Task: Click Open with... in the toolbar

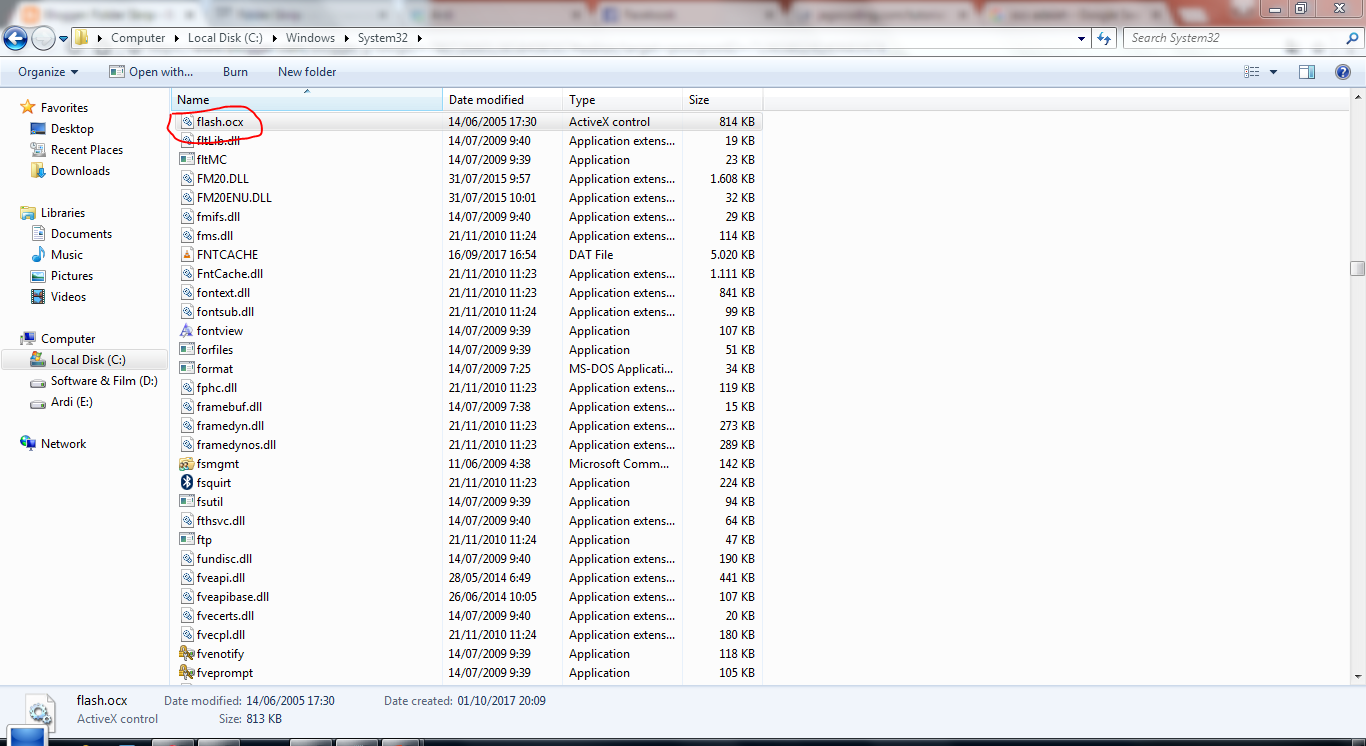Action: tap(152, 71)
